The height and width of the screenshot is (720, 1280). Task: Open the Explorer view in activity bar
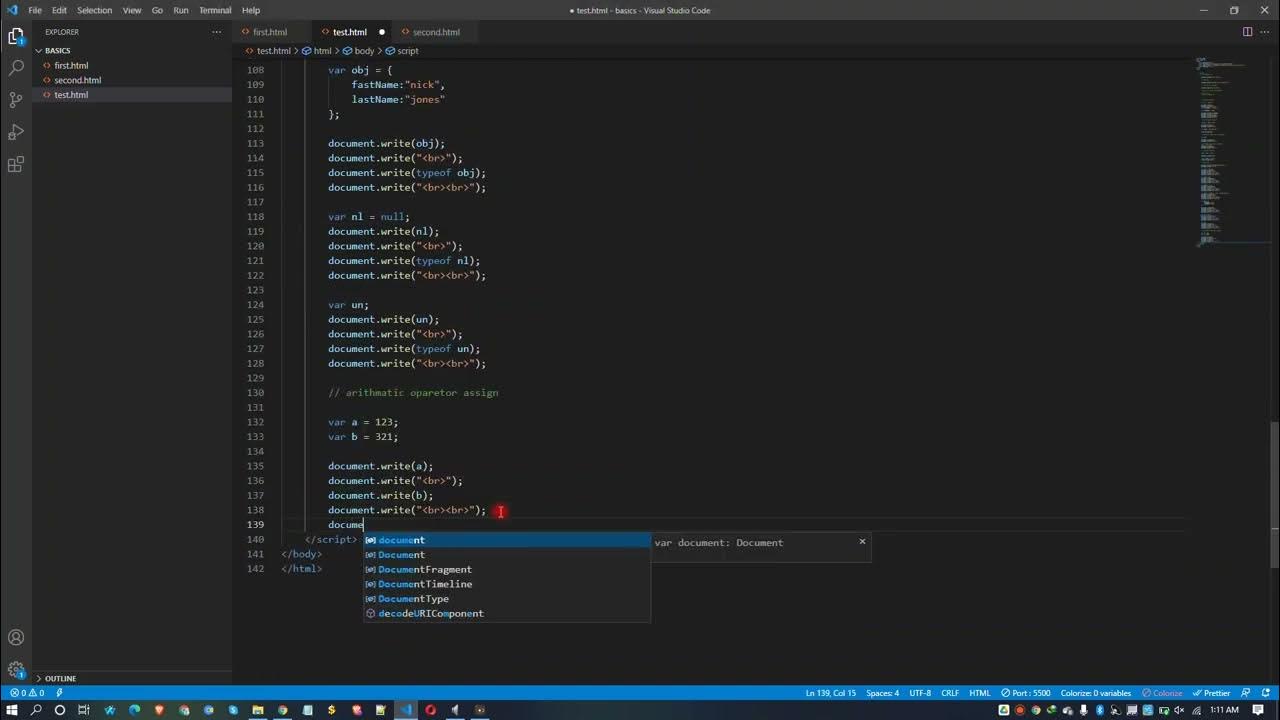(16, 37)
